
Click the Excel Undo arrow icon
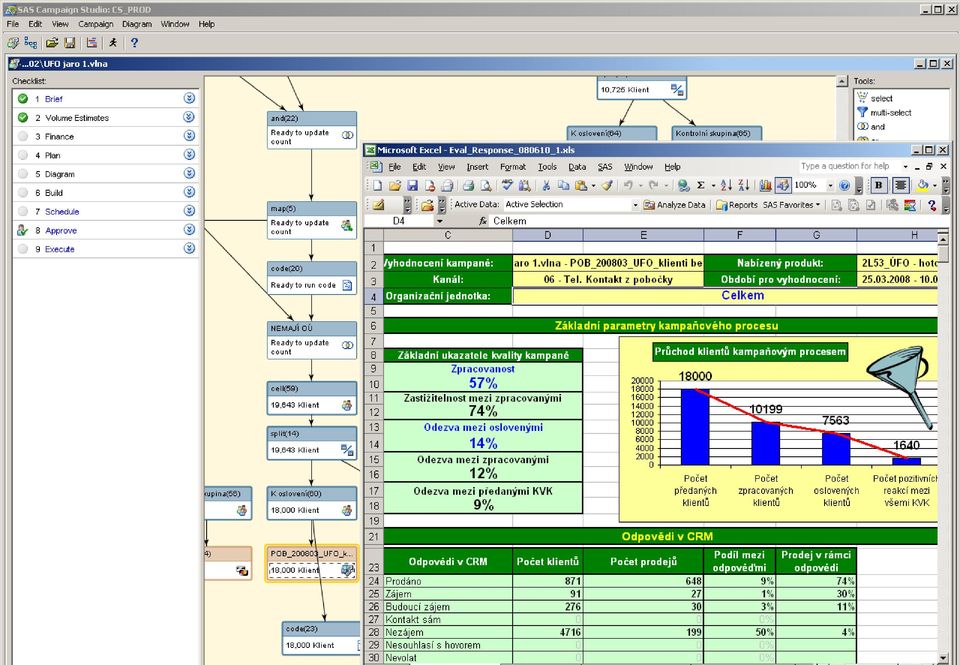click(x=628, y=186)
